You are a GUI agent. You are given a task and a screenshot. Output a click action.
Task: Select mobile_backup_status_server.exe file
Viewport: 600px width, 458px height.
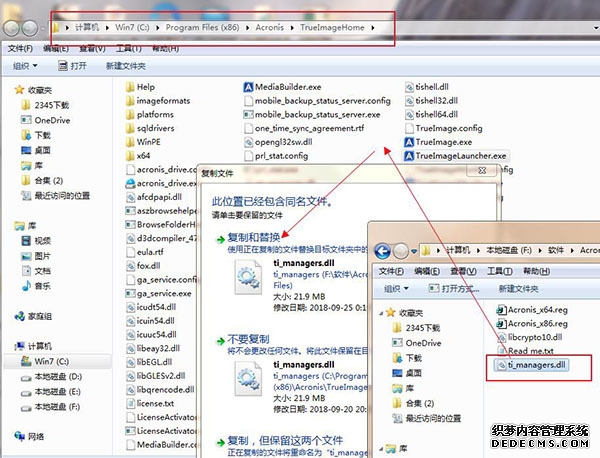click(x=312, y=115)
